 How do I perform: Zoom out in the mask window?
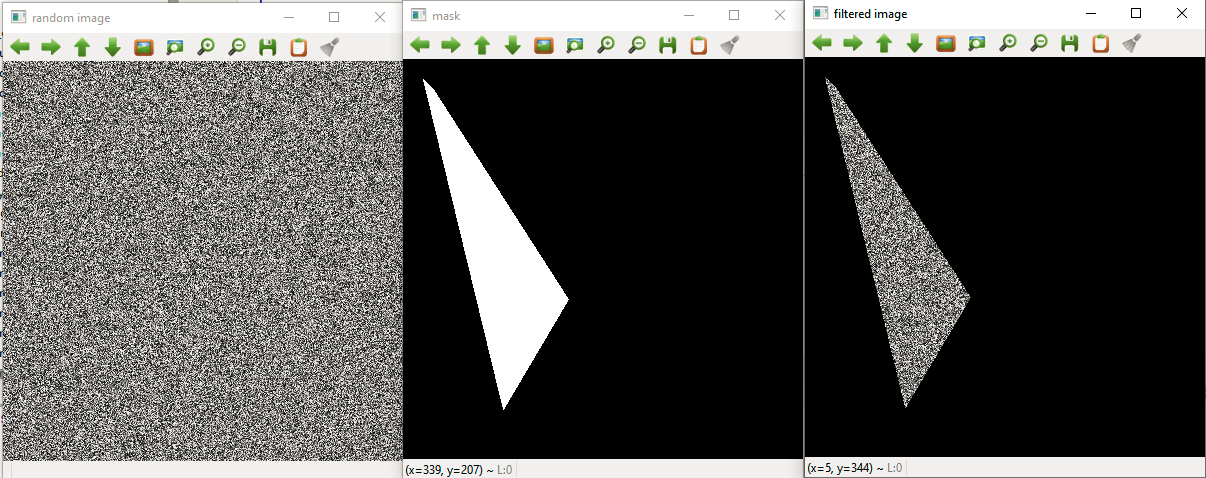[637, 45]
